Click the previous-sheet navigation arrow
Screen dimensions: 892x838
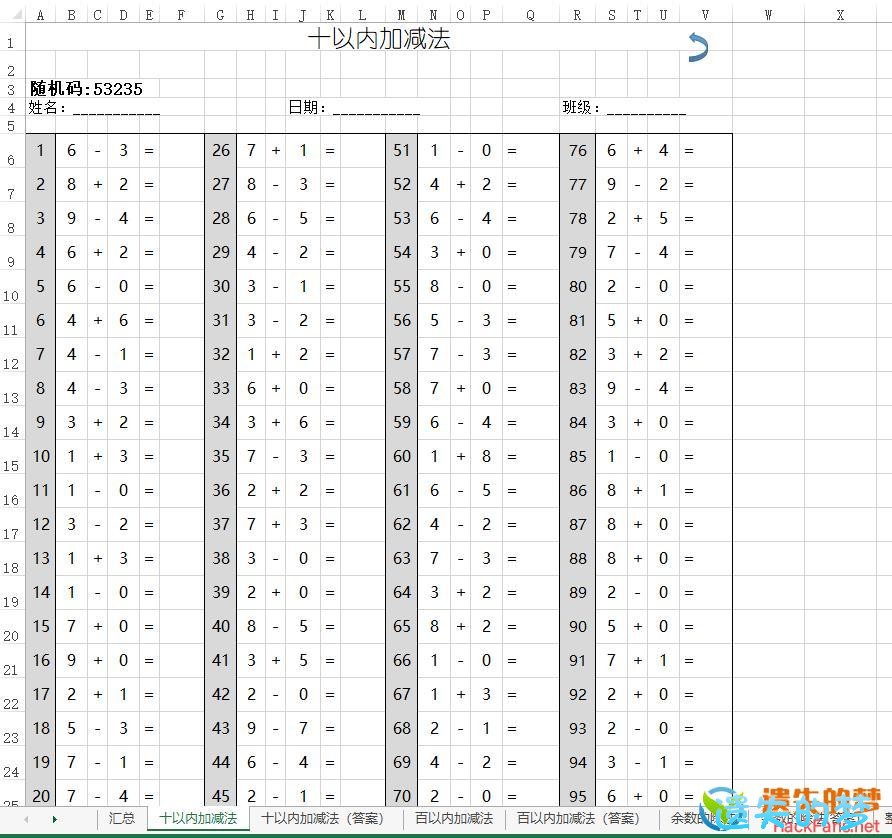tap(26, 819)
